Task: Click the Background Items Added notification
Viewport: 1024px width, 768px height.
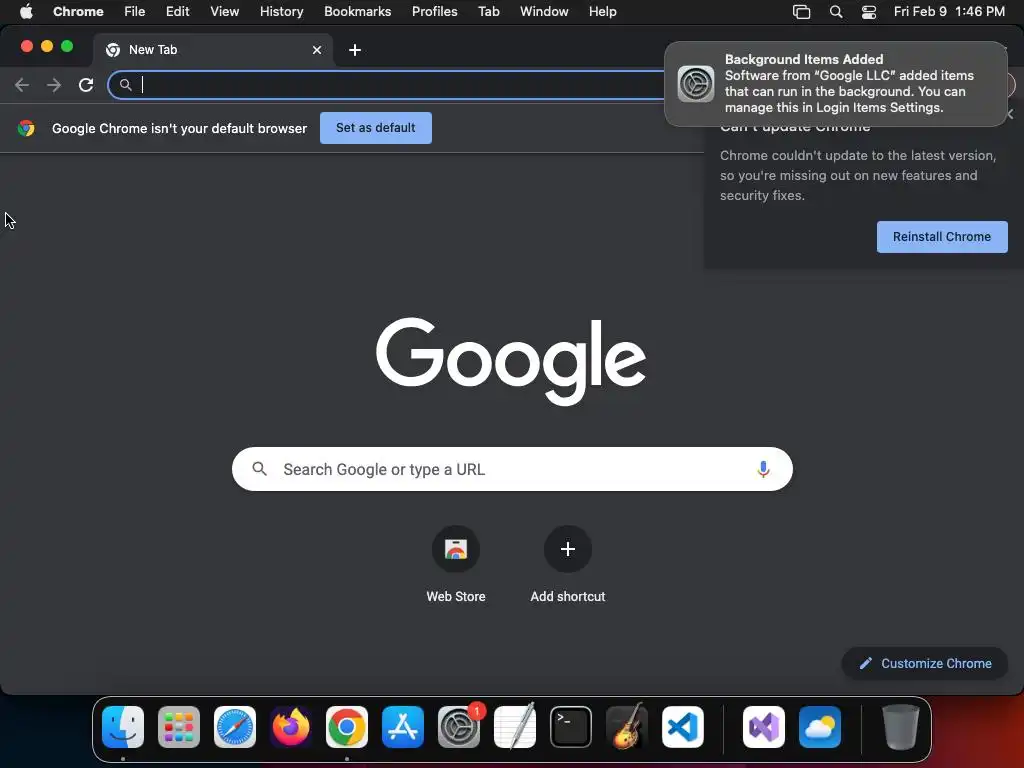Action: tap(836, 84)
